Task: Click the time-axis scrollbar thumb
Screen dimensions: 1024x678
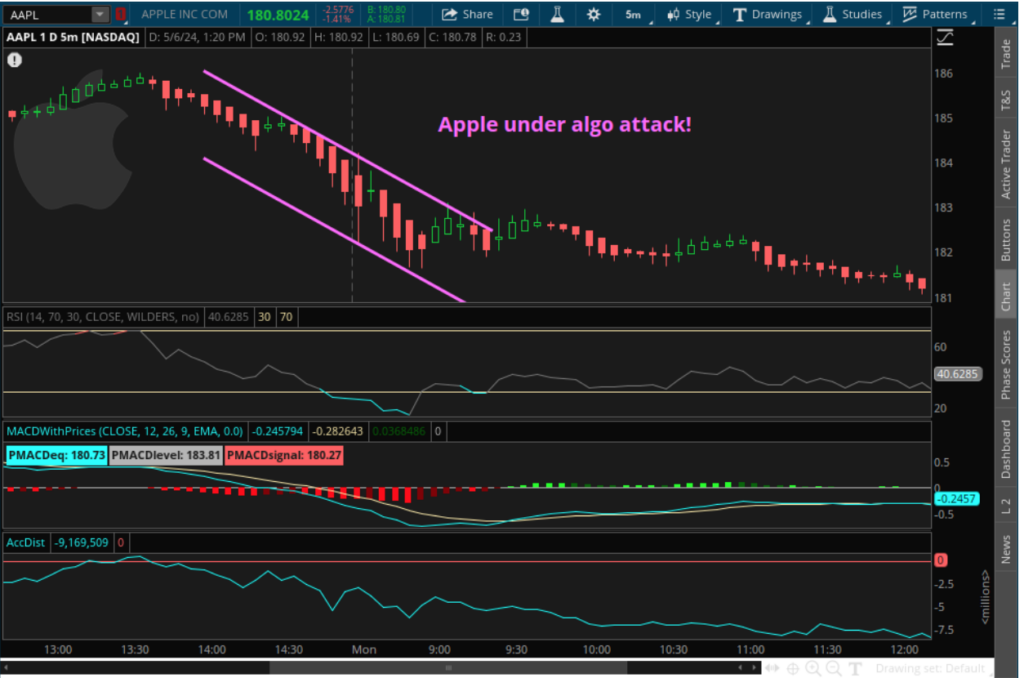Action: point(449,668)
